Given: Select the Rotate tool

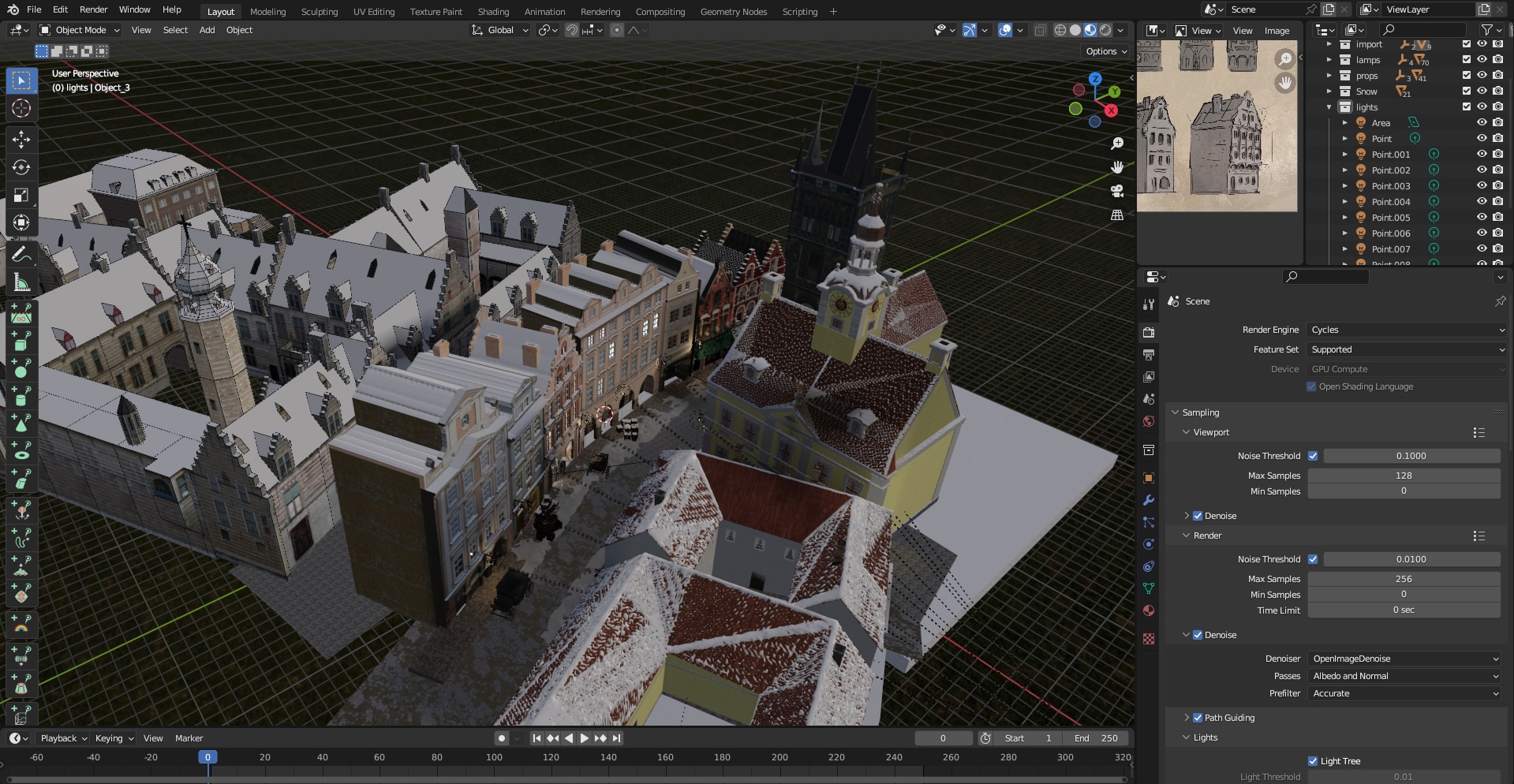Looking at the screenshot, I should tap(21, 167).
